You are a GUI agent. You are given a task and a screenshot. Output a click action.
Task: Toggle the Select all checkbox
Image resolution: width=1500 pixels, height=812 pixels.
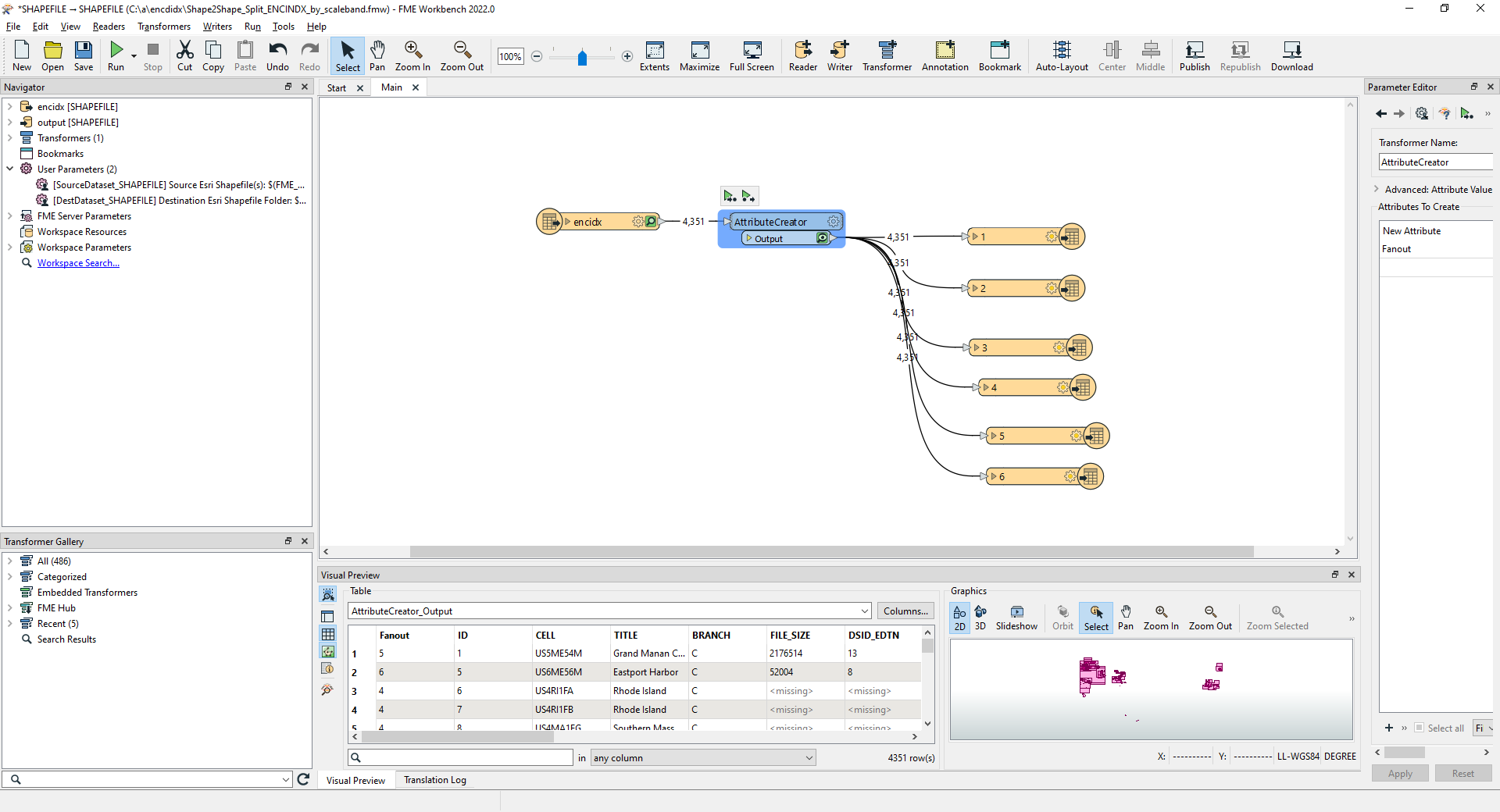pyautogui.click(x=1420, y=728)
